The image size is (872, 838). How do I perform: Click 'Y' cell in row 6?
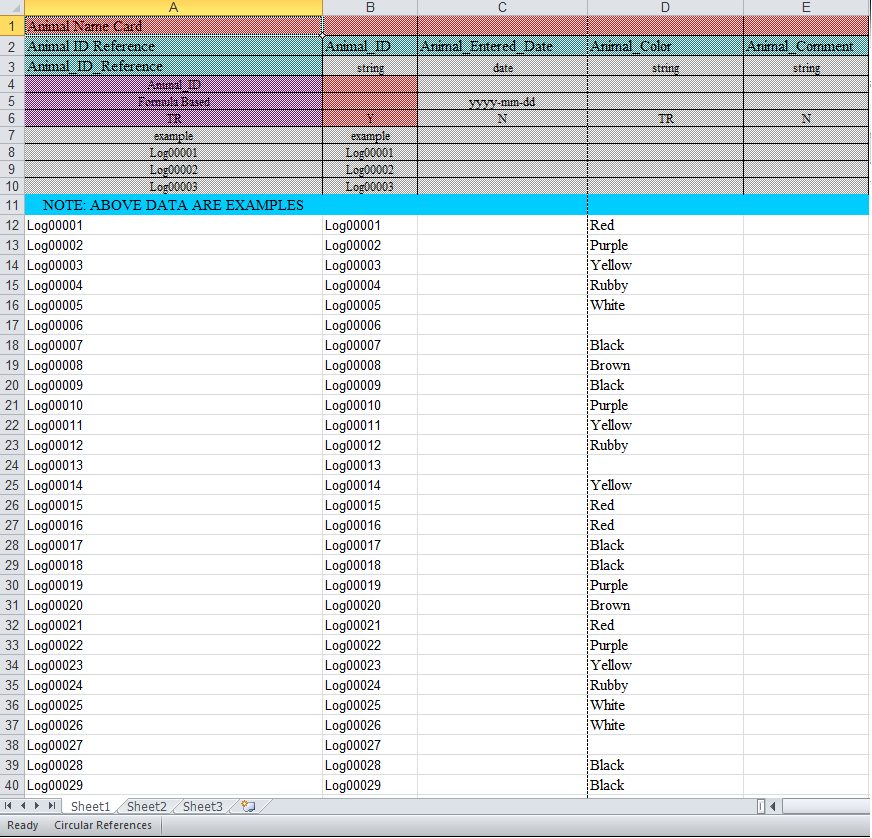(x=370, y=118)
